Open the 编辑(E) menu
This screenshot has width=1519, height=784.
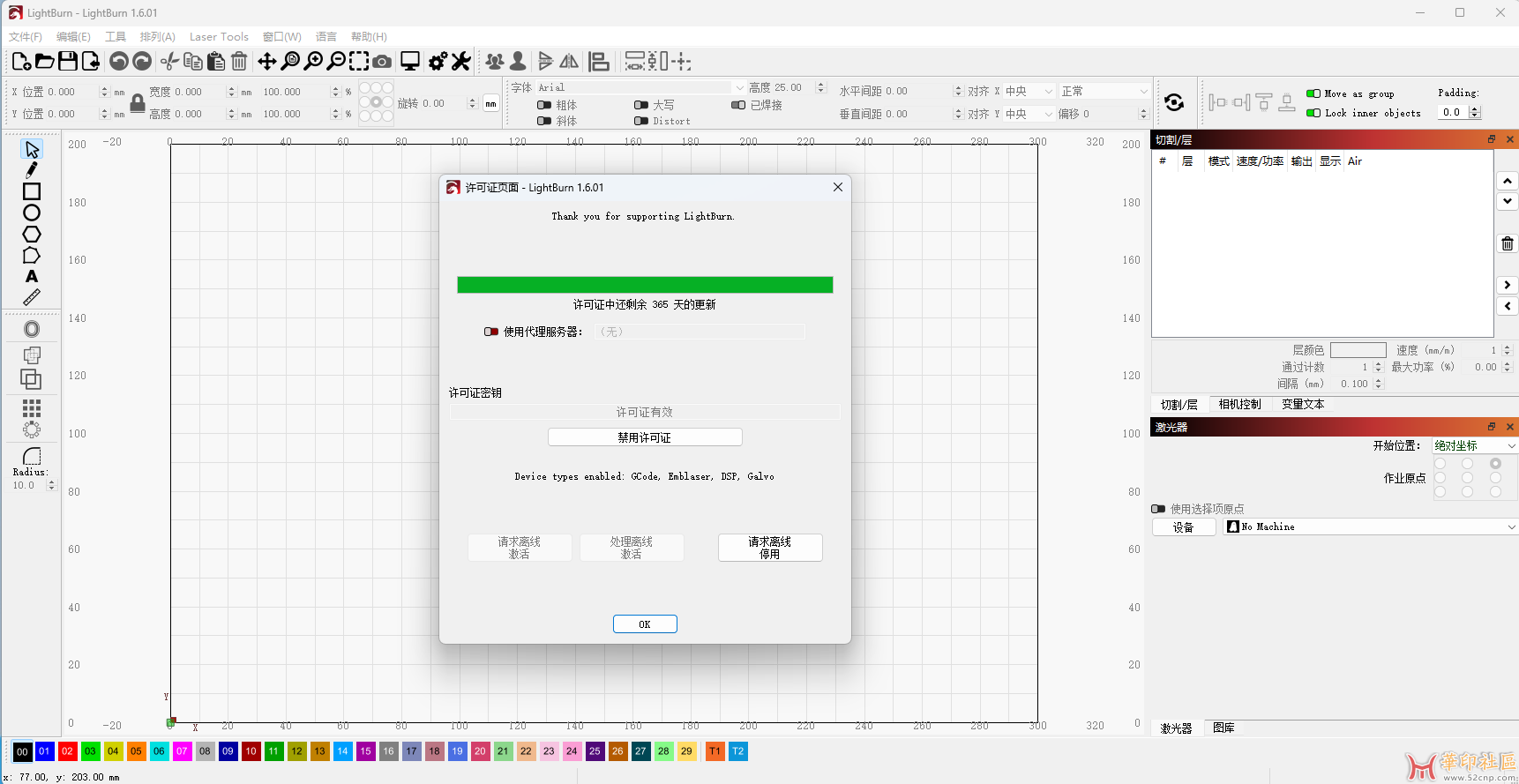pyautogui.click(x=73, y=36)
